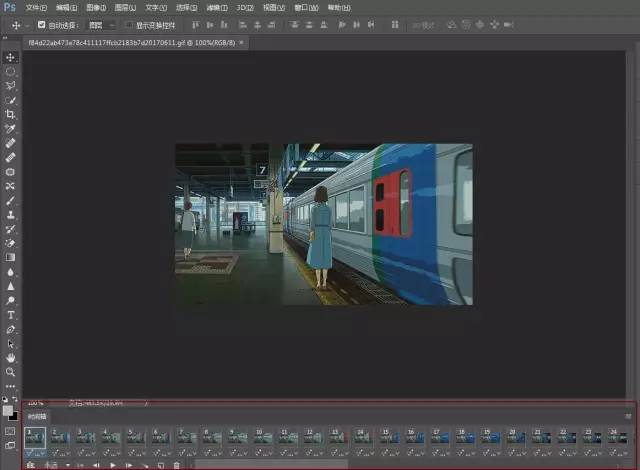
Task: Play the timeline animation
Action: 112,465
